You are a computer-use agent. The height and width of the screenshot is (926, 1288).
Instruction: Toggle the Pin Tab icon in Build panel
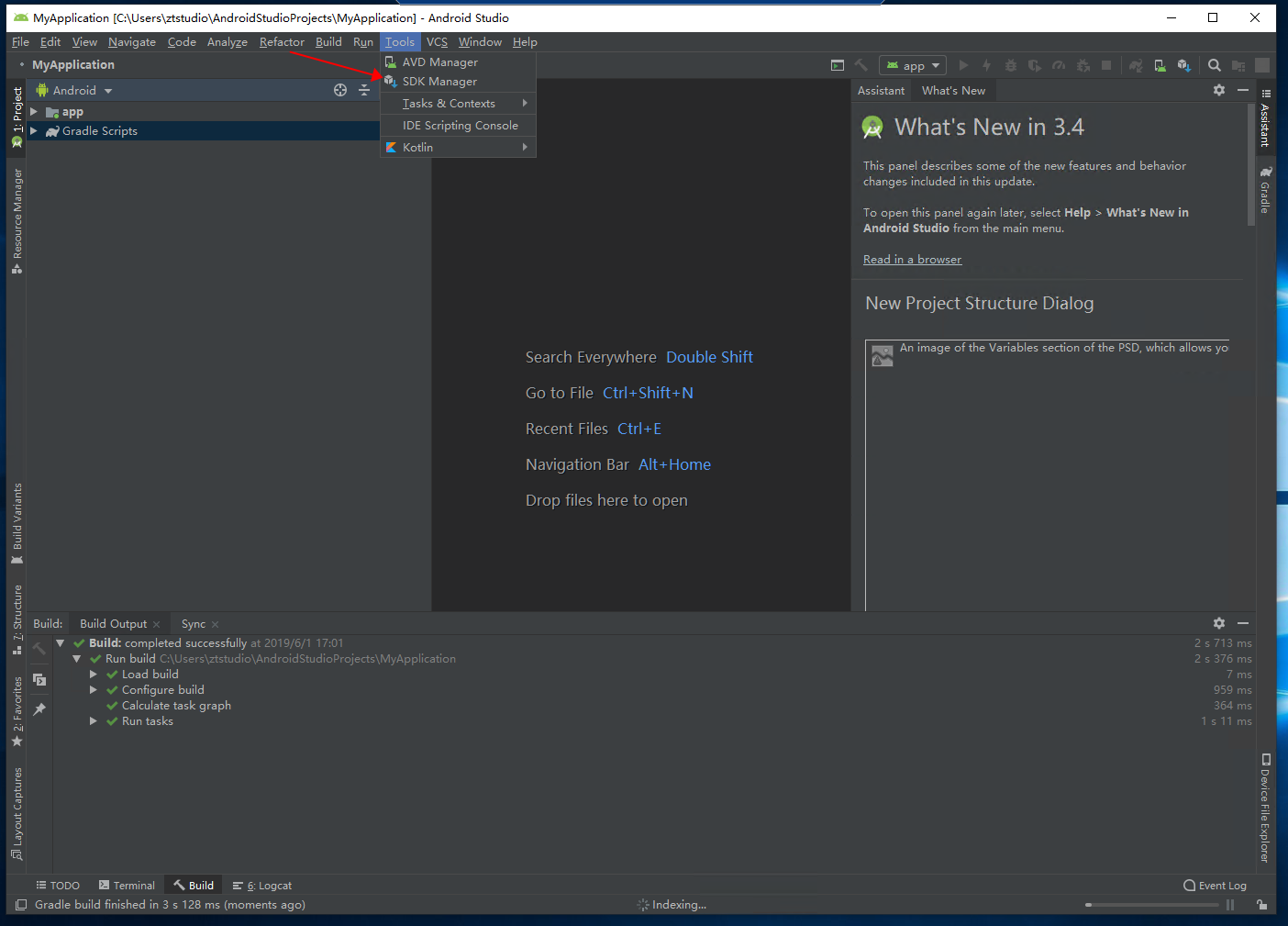click(x=39, y=709)
